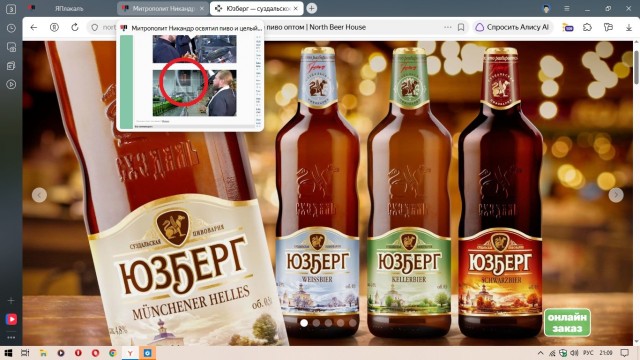640x360 pixels.
Task: Select the fifth carousel dot
Action: [353, 322]
